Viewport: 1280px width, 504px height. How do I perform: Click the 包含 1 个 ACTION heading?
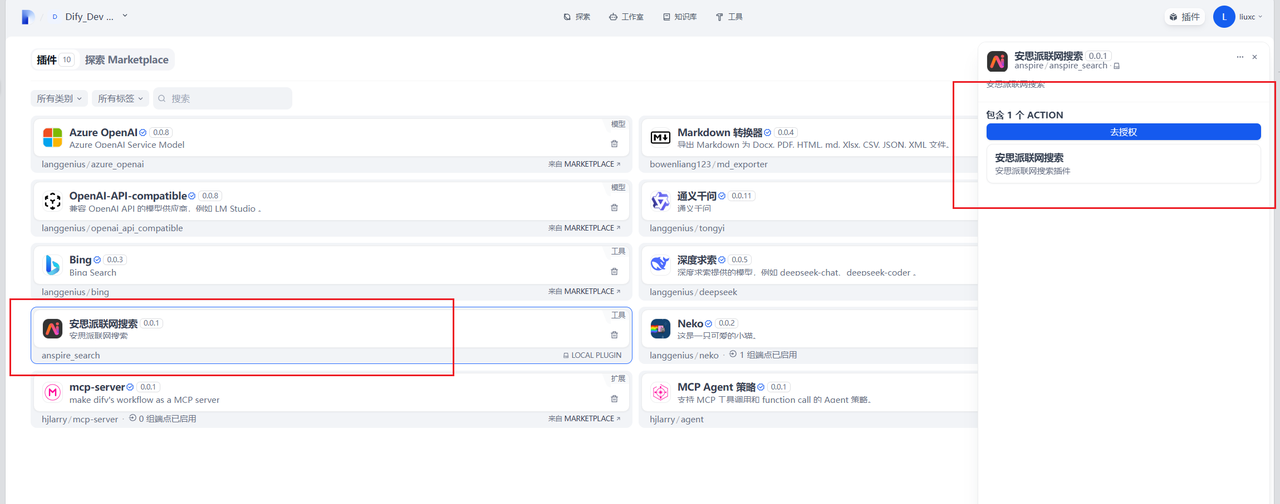[1025, 115]
